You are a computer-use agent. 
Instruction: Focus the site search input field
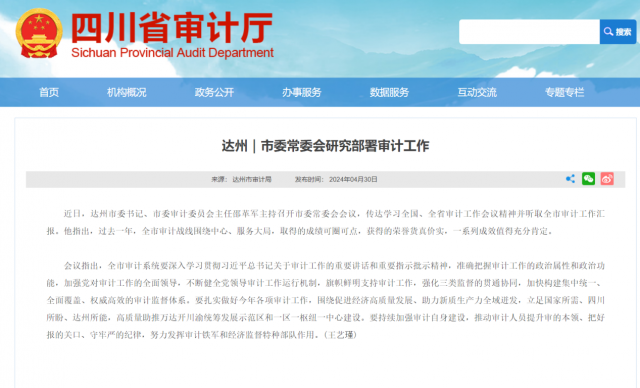tap(529, 31)
